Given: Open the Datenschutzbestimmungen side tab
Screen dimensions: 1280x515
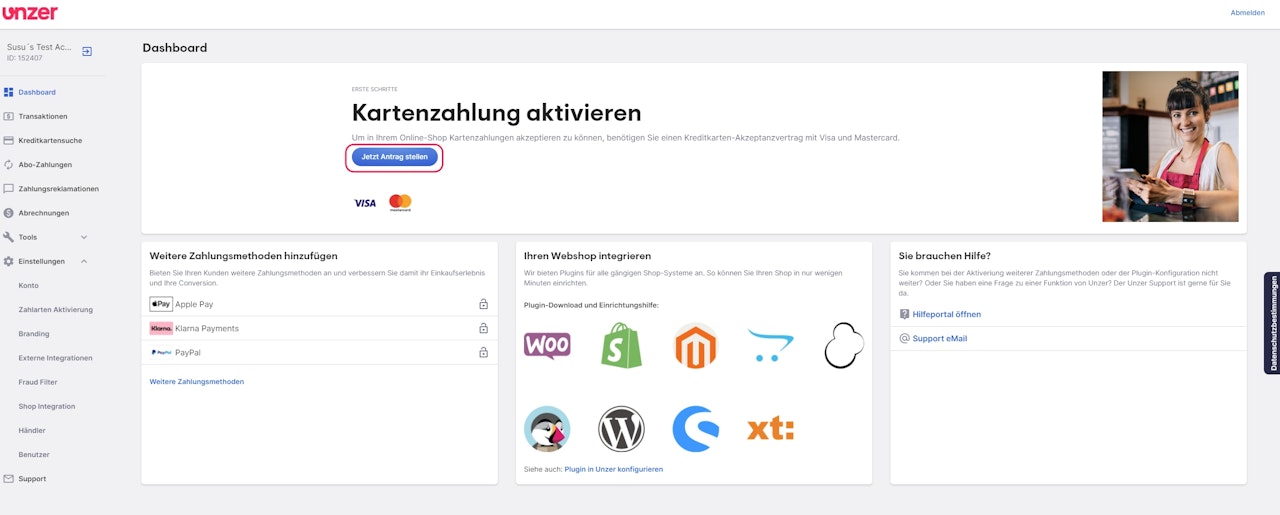Looking at the screenshot, I should click(1273, 323).
